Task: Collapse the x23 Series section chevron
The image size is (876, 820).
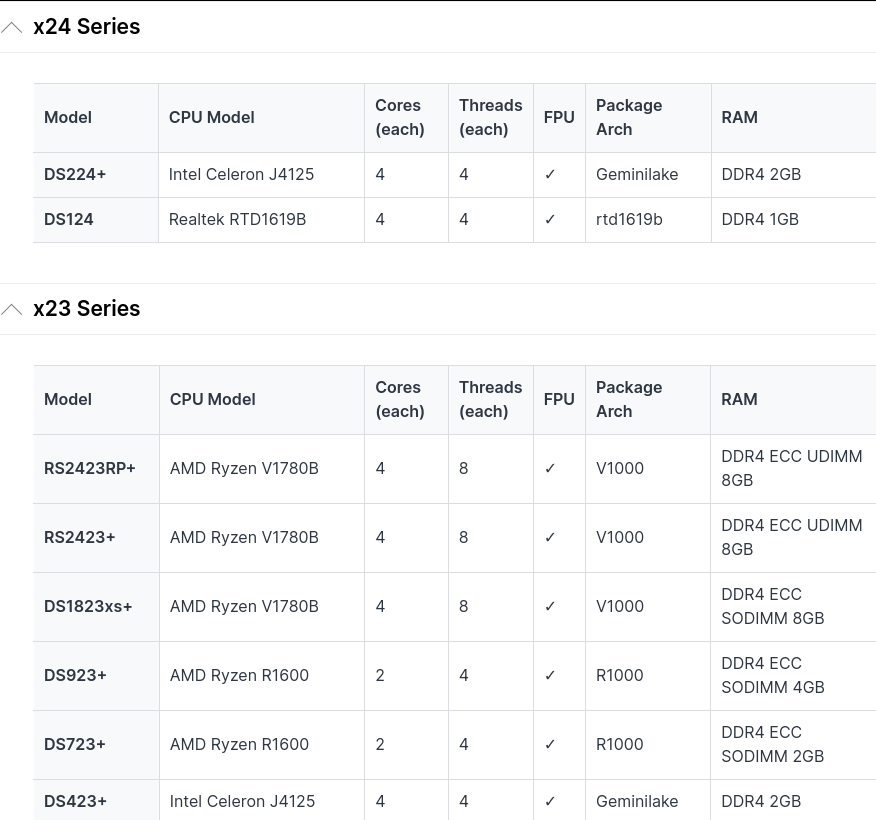Action: tap(12, 310)
